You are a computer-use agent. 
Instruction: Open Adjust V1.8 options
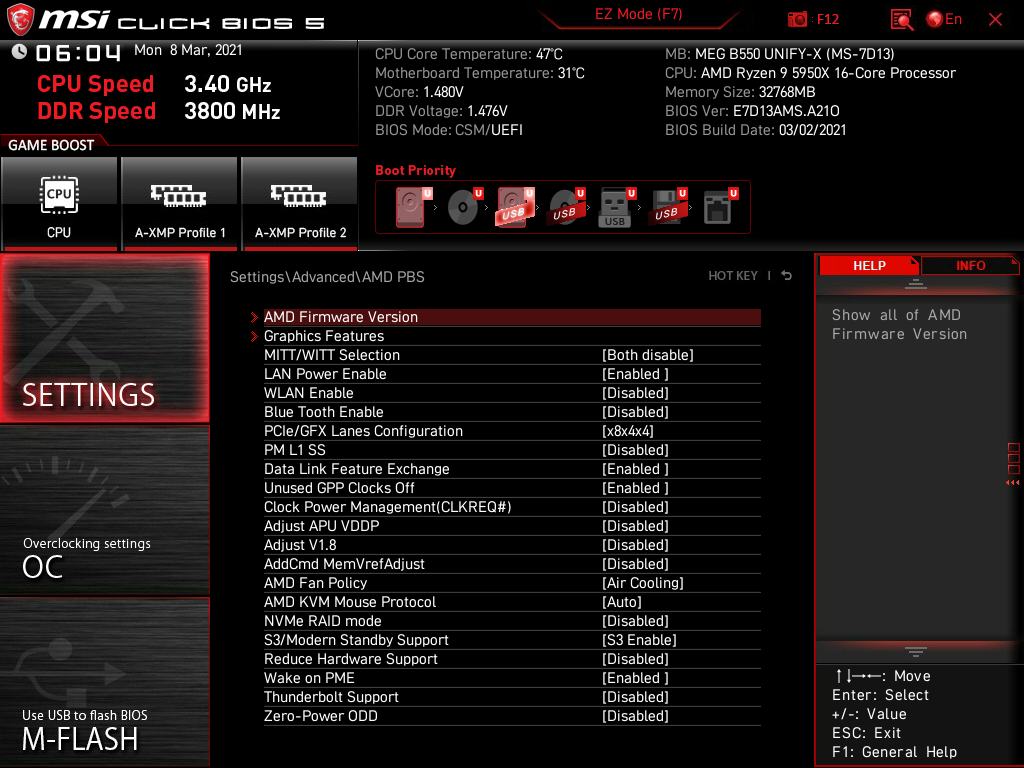pos(512,544)
